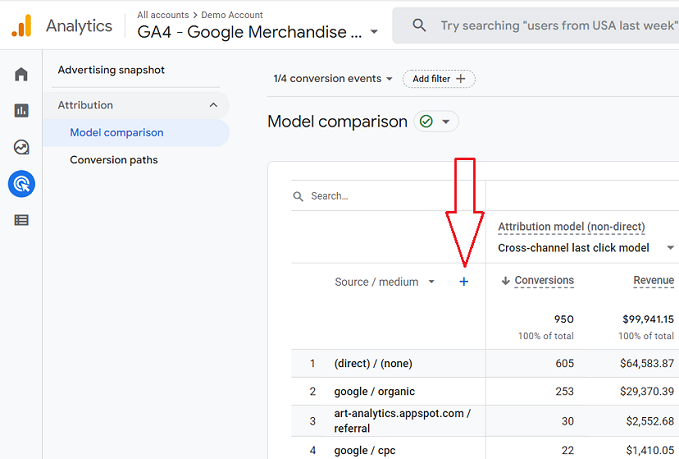Collapse the Attribution section chevron
The image size is (679, 459).
tap(213, 105)
